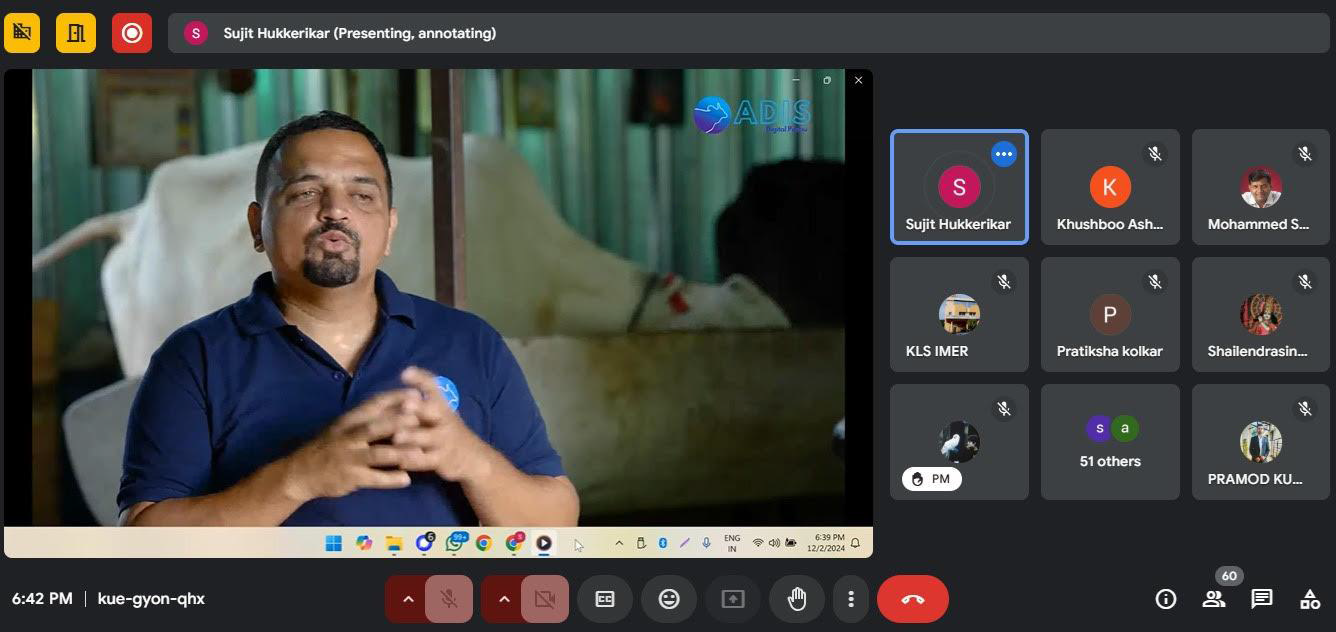Click the red recording indicator icon
This screenshot has width=1336, height=632.
click(x=132, y=33)
